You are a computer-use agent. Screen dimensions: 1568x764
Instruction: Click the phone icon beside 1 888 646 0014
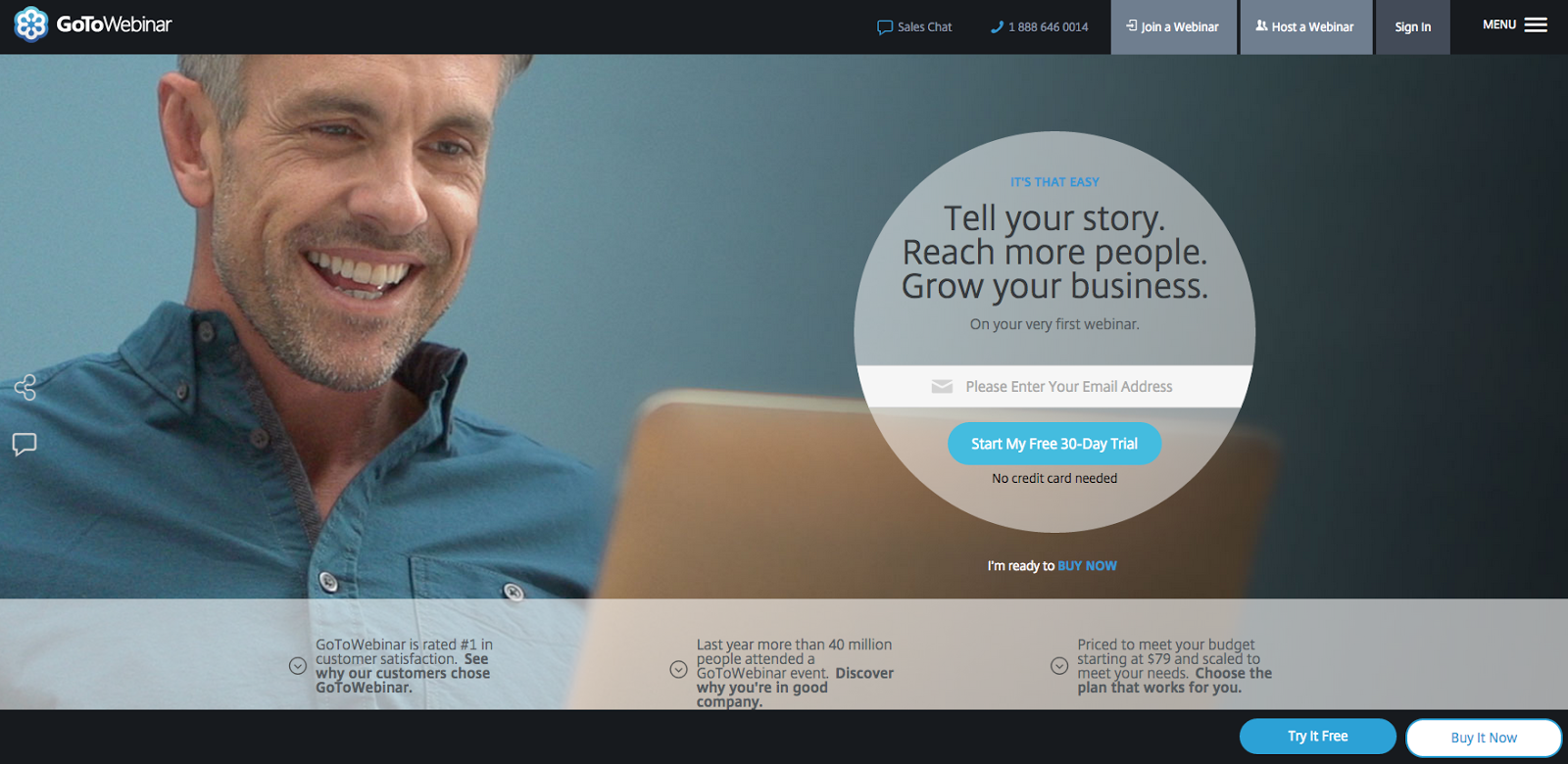click(997, 27)
